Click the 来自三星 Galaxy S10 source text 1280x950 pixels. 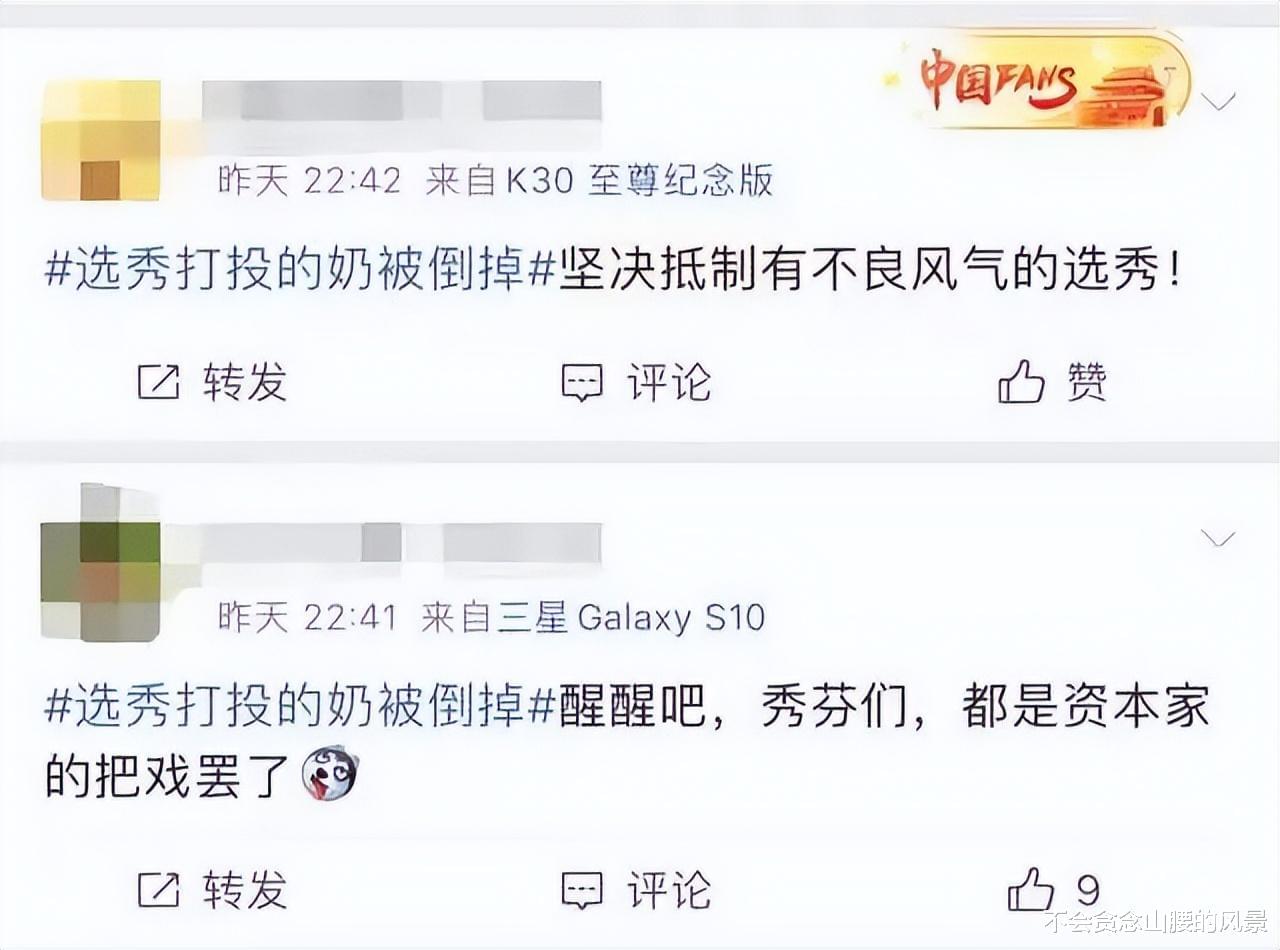(593, 617)
